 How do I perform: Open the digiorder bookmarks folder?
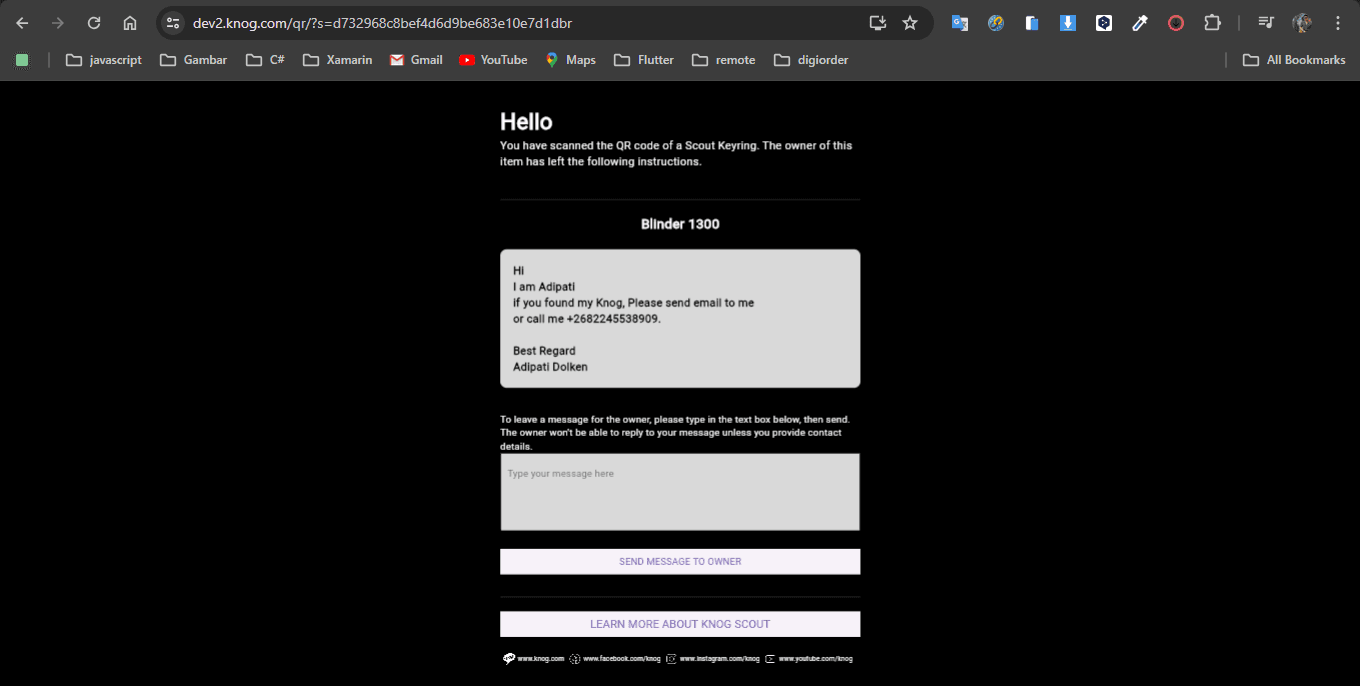click(x=811, y=60)
